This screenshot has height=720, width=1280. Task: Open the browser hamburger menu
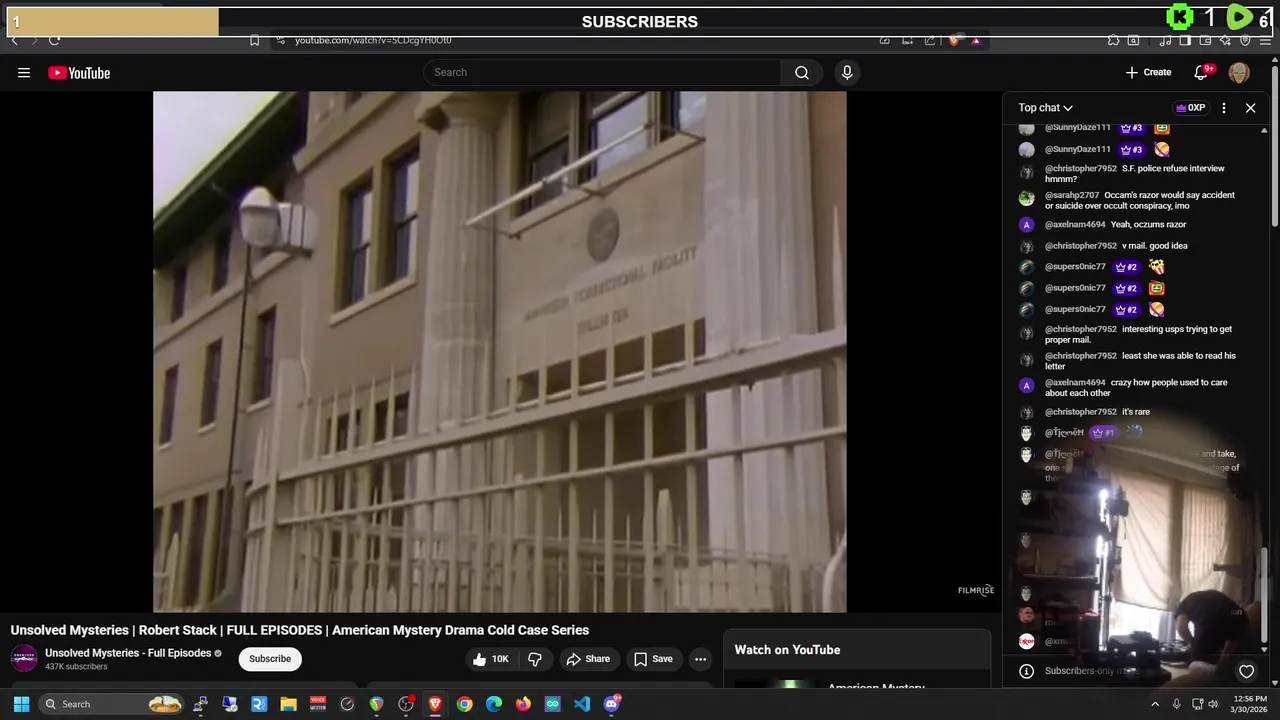[x=1266, y=40]
